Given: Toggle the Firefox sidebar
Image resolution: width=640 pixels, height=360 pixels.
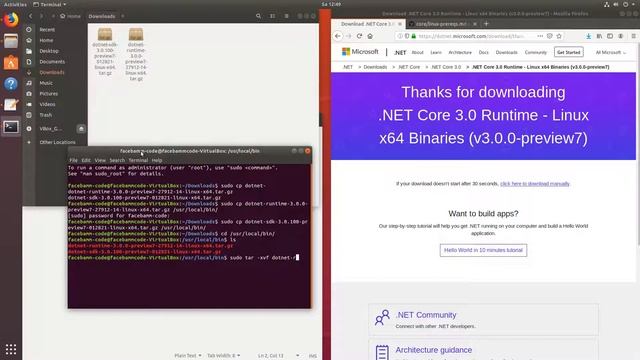Looking at the screenshot, I should (x=610, y=36).
